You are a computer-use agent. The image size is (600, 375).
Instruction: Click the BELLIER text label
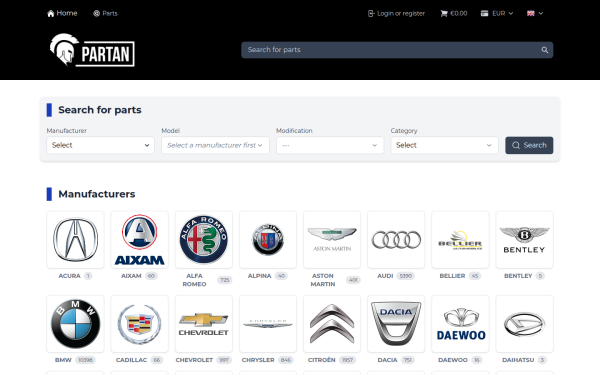(452, 276)
